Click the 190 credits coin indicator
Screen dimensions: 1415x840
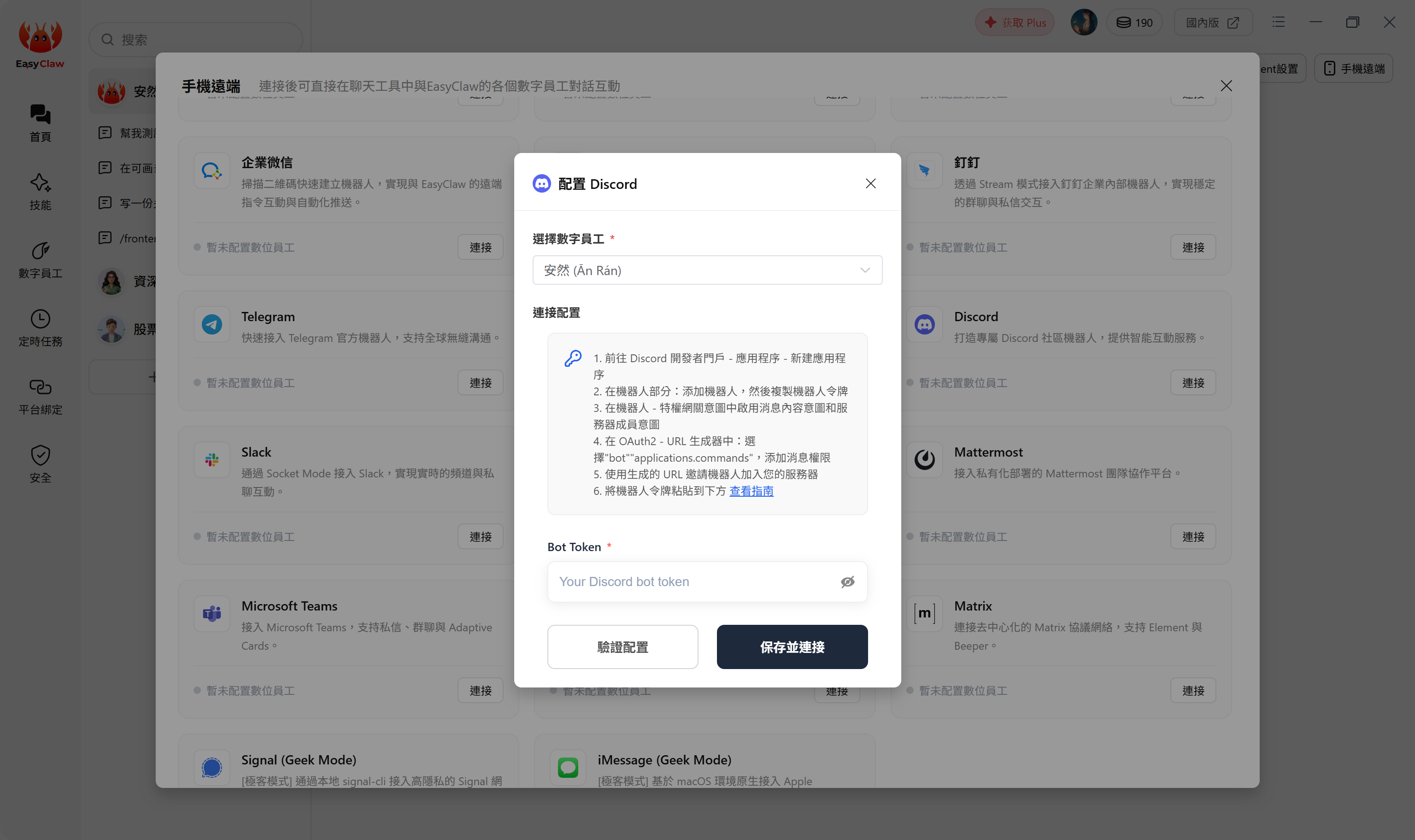tap(1134, 23)
